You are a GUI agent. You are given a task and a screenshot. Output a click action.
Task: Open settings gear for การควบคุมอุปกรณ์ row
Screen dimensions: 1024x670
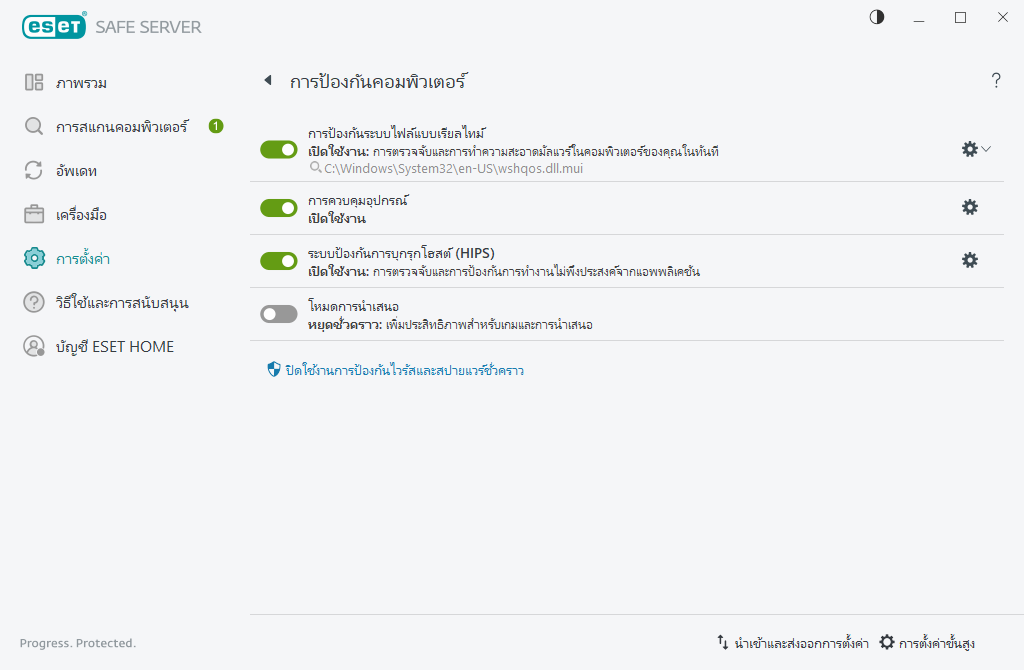[969, 207]
